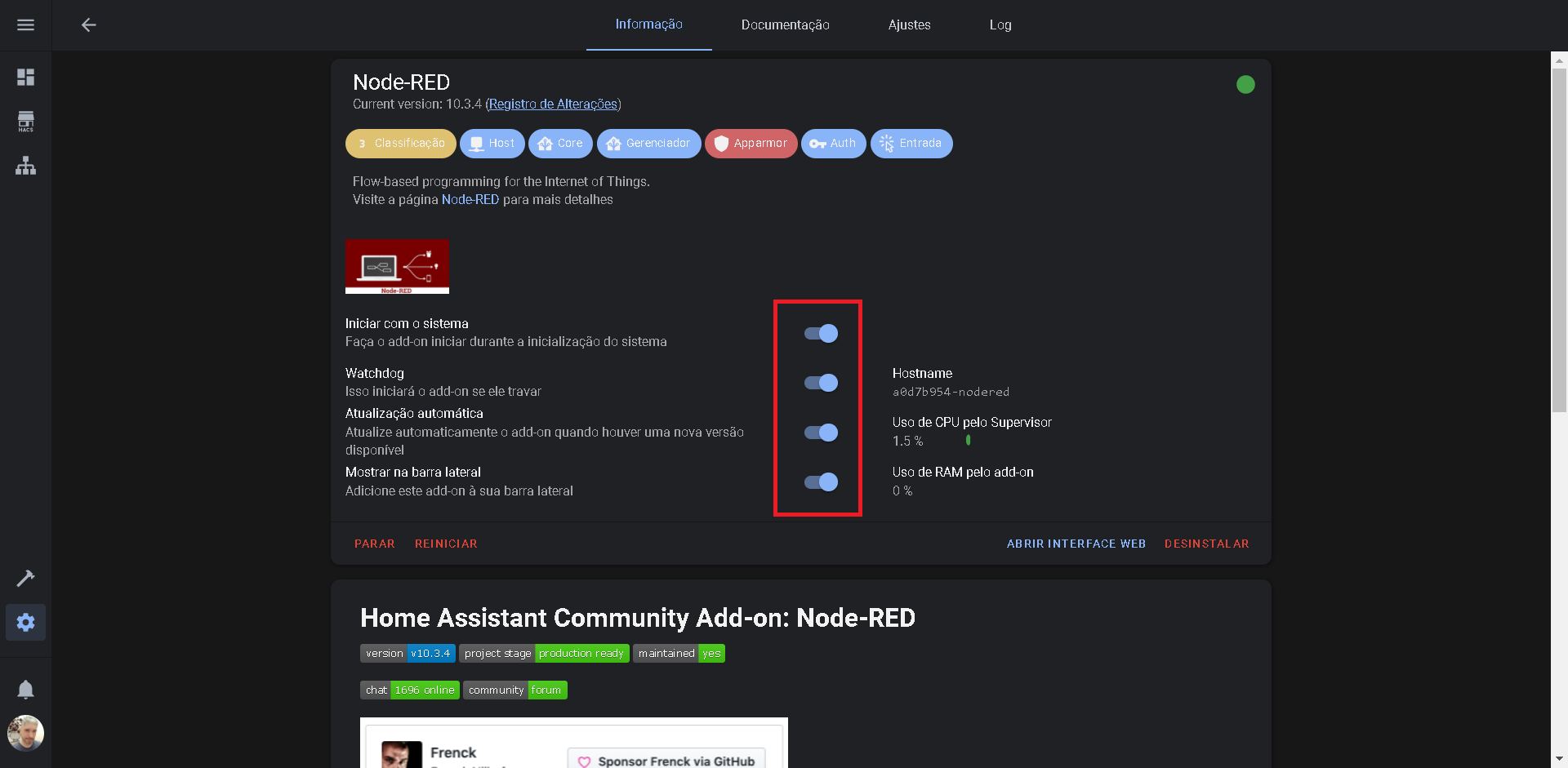Click the maintained yes badge
This screenshot has height=768, width=1568.
click(679, 654)
